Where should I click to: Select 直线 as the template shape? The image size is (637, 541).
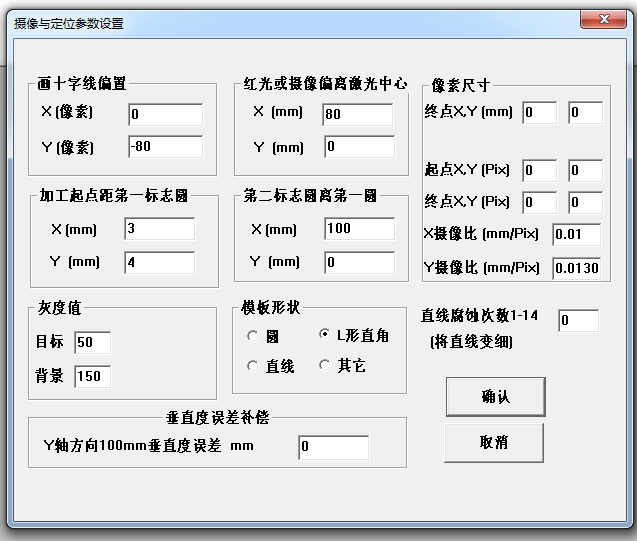click(x=252, y=366)
